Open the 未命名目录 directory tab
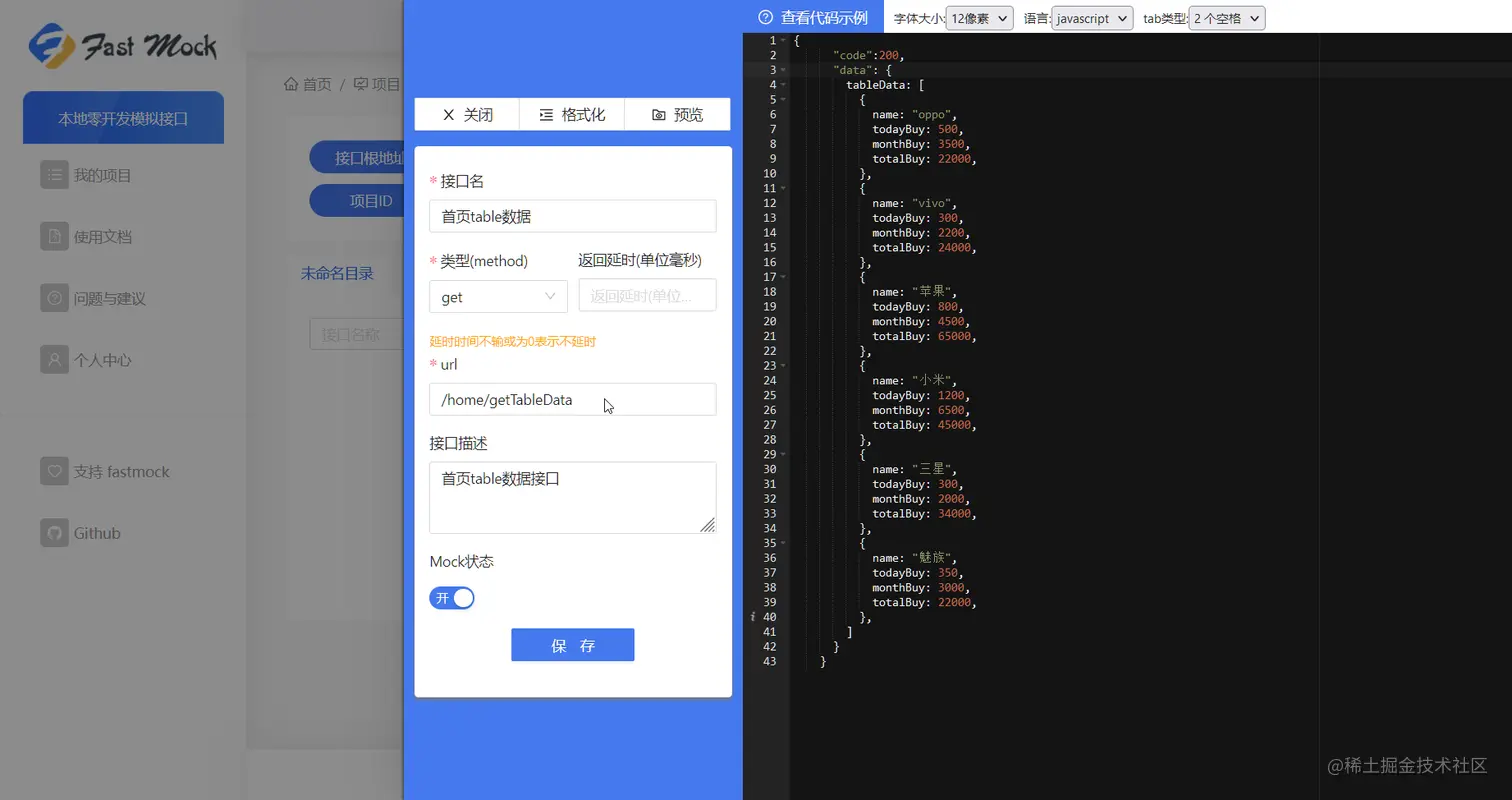Viewport: 1512px width, 800px height. pos(338,273)
